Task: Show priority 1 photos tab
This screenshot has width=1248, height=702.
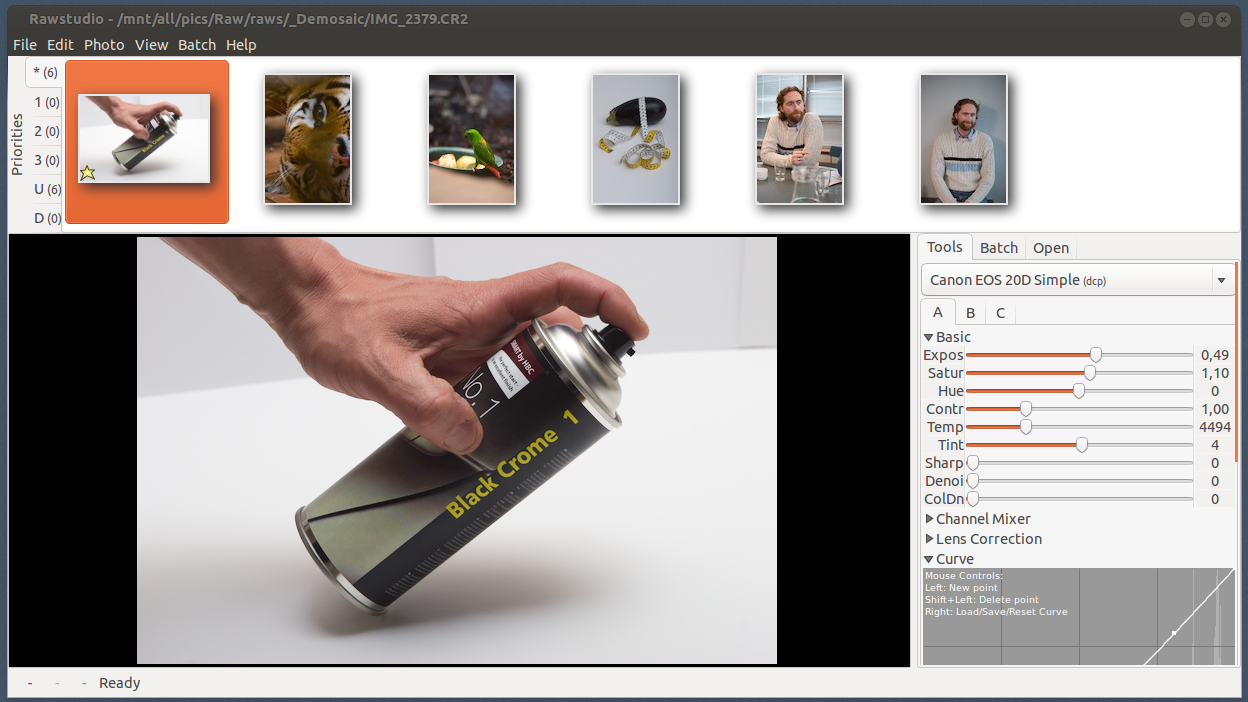Action: (x=46, y=102)
